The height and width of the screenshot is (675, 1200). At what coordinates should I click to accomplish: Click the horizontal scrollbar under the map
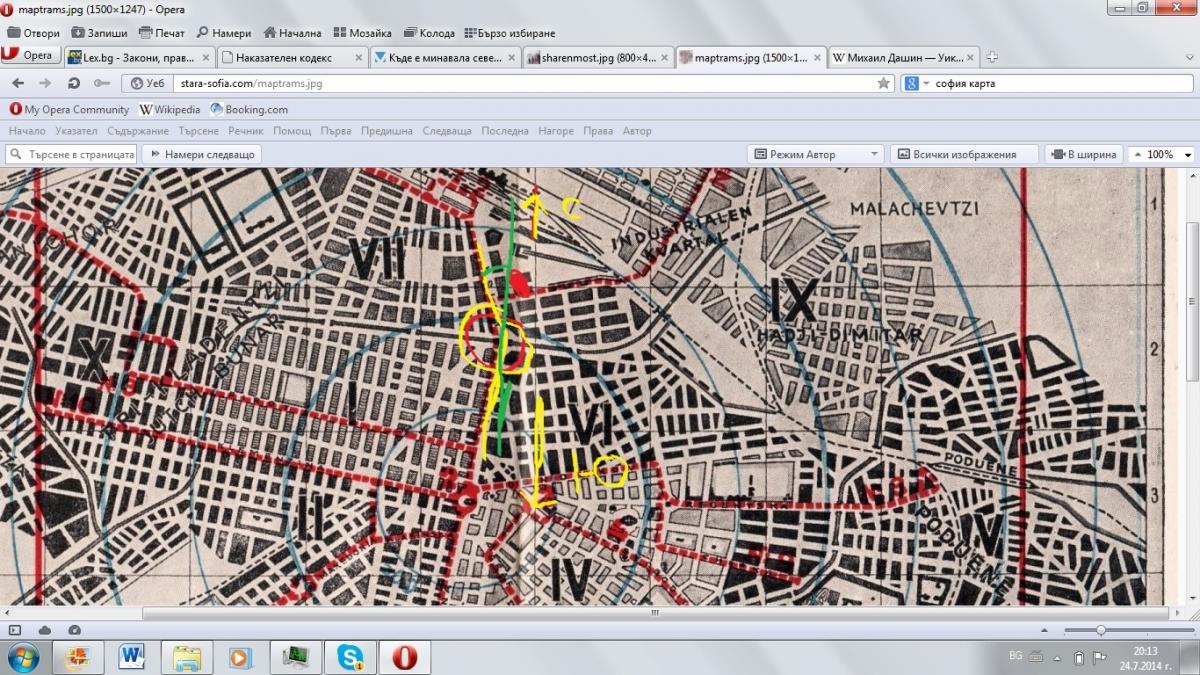pos(656,612)
